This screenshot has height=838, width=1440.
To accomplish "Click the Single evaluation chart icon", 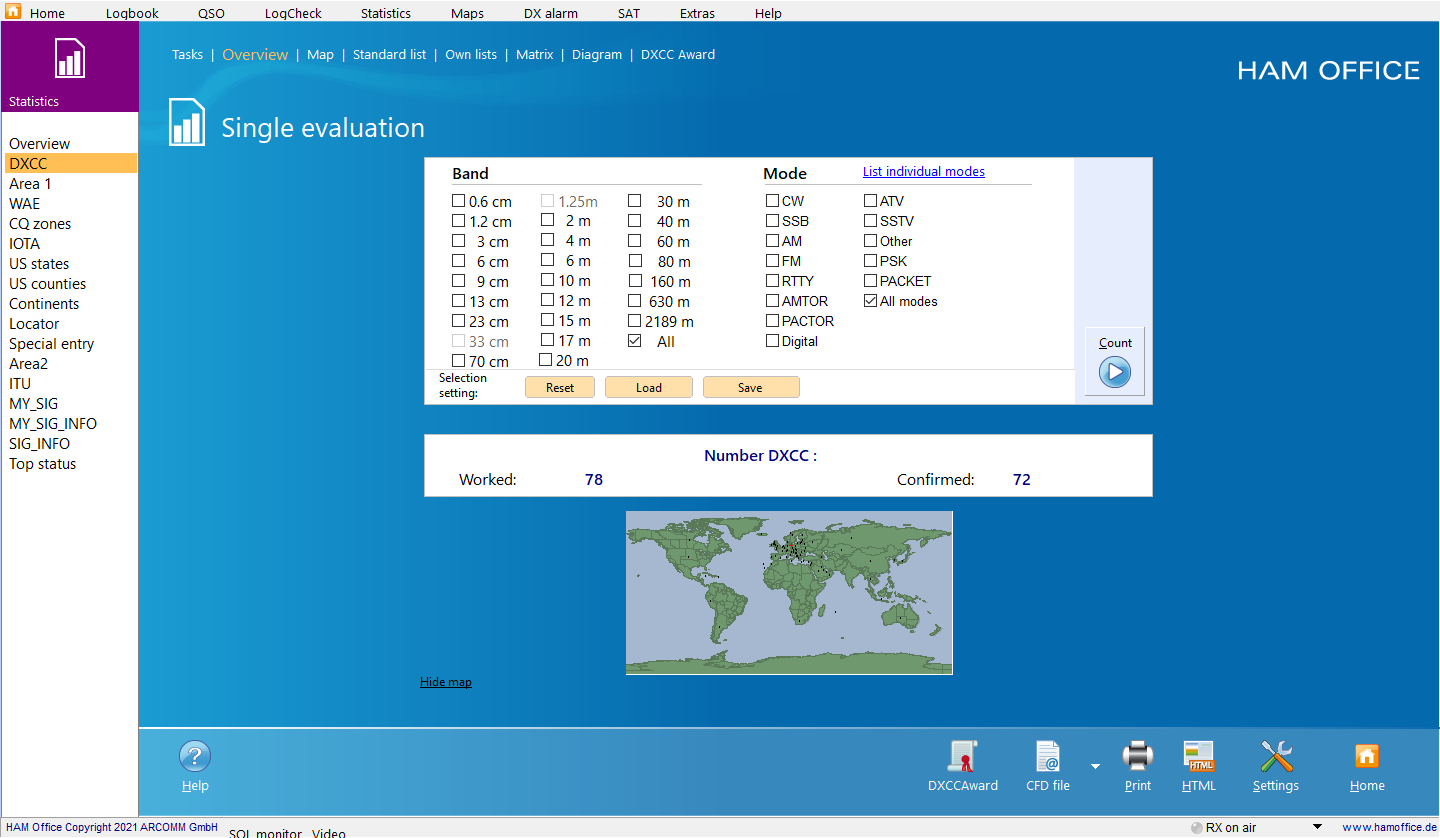I will (187, 122).
